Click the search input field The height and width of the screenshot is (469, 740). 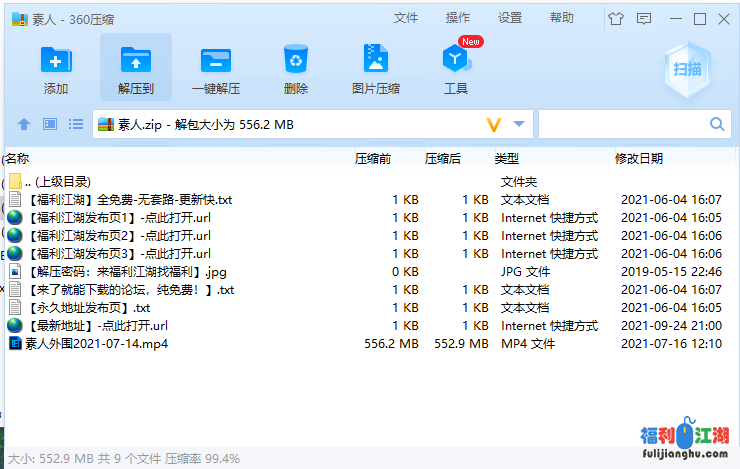(x=622, y=124)
